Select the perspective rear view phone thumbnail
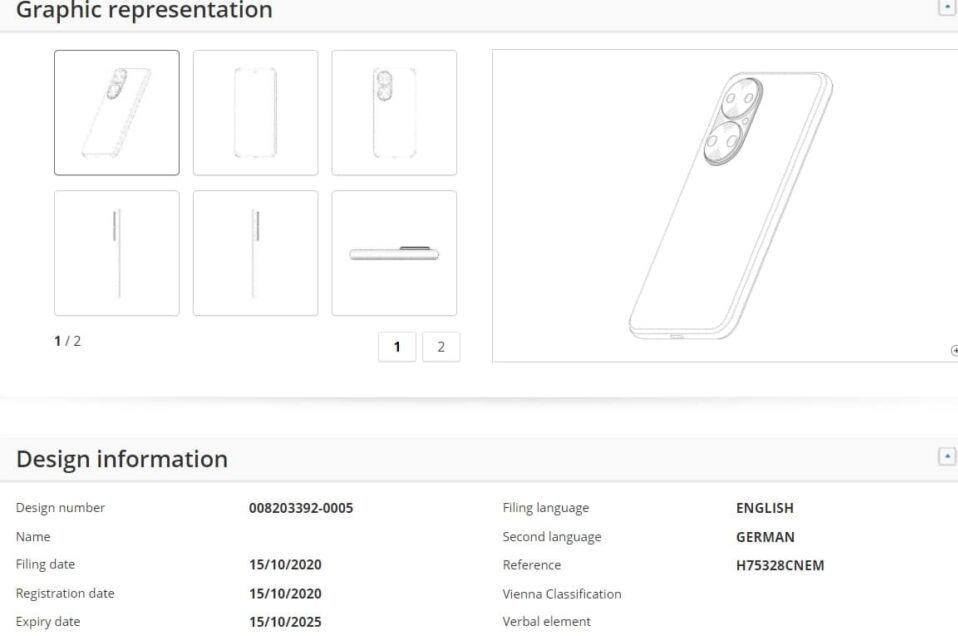 pyautogui.click(x=117, y=113)
